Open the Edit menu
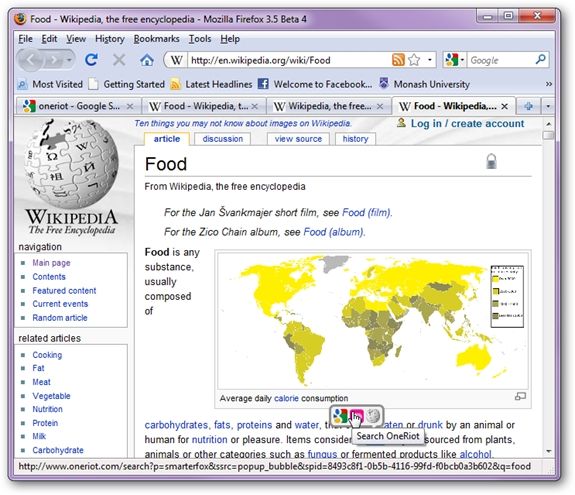This screenshot has width=575, height=495. click(49, 39)
